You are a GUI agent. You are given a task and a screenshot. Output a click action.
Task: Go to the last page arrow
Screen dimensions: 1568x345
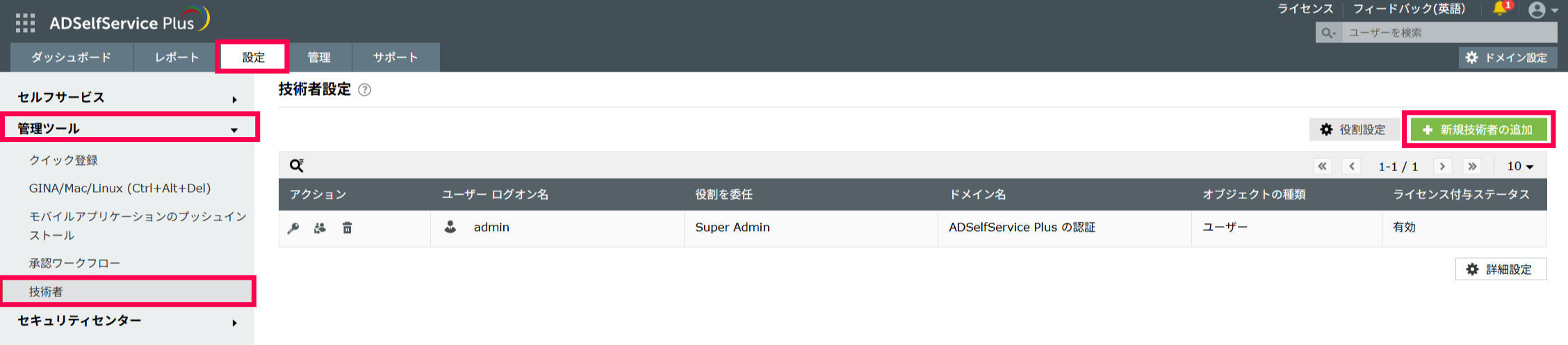click(x=1472, y=166)
